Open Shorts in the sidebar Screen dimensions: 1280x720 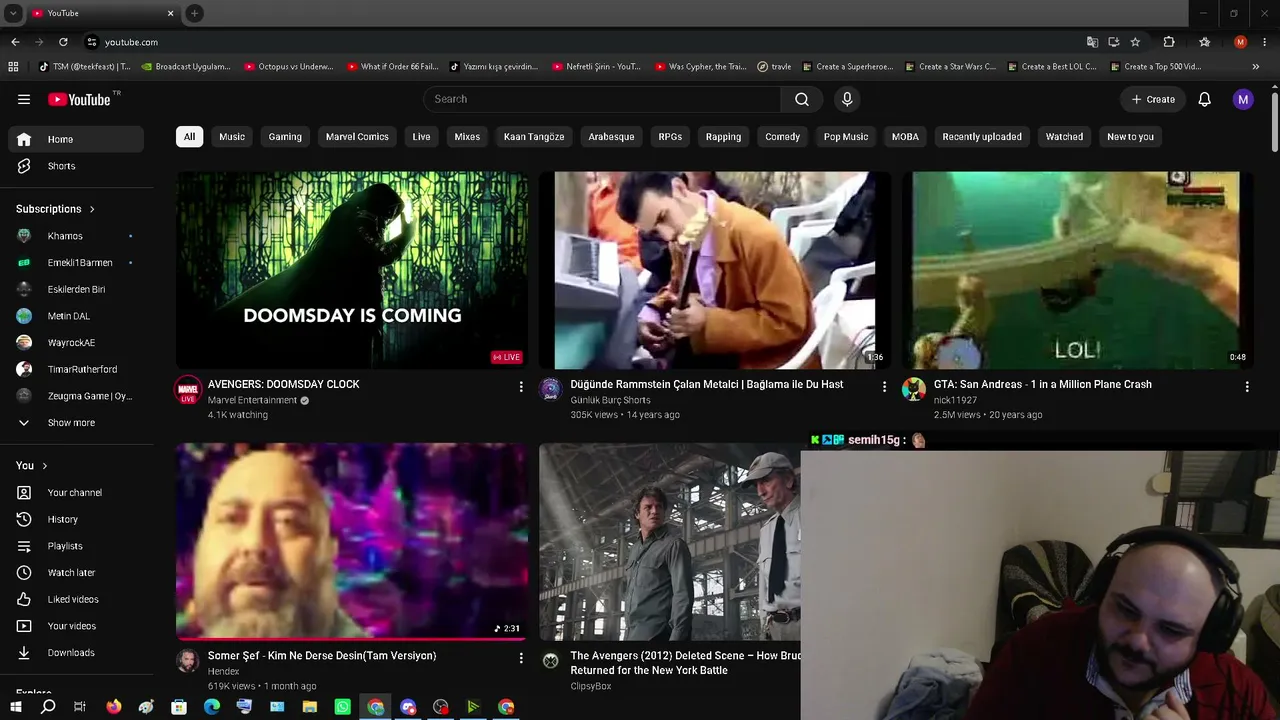(76, 166)
